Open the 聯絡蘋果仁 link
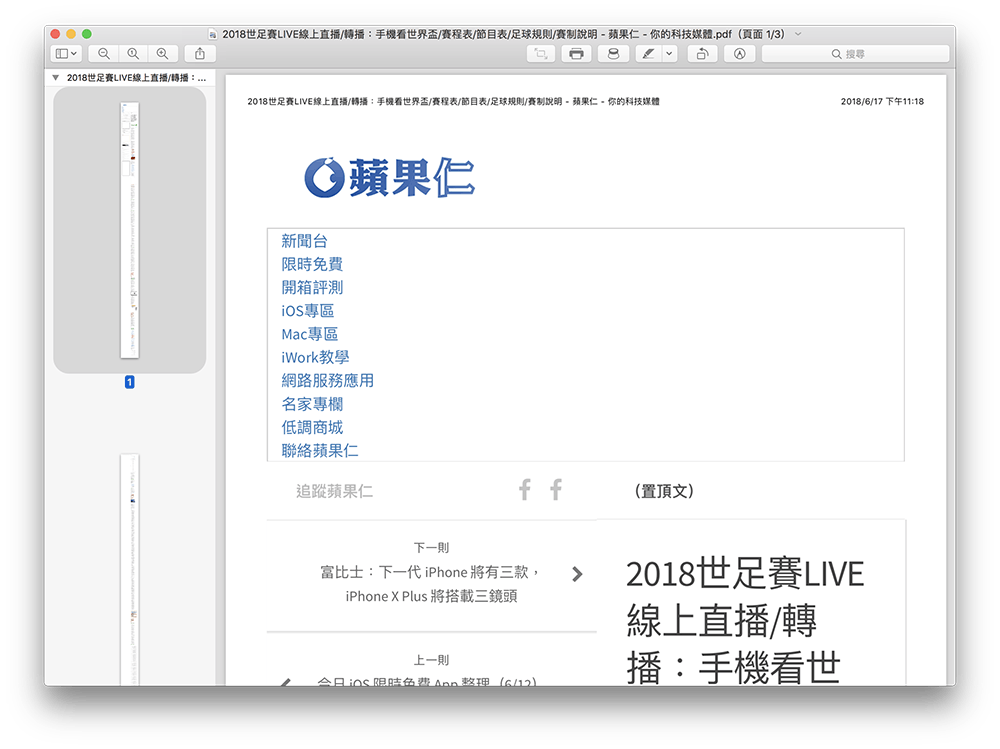The width and height of the screenshot is (1000, 749). click(320, 450)
